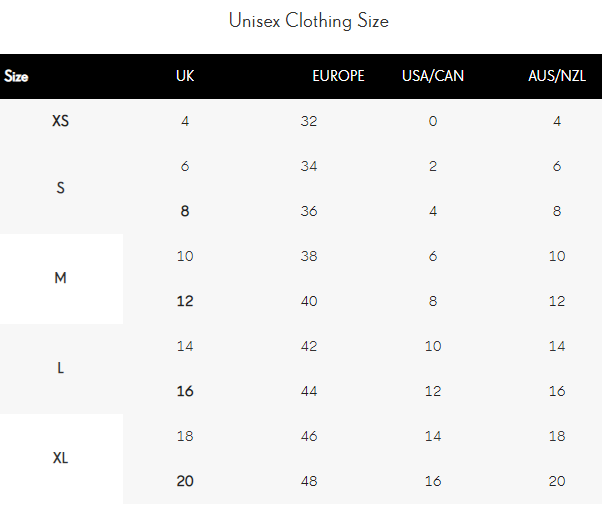Click the S size row label
This screenshot has width=602, height=506.
61,188
